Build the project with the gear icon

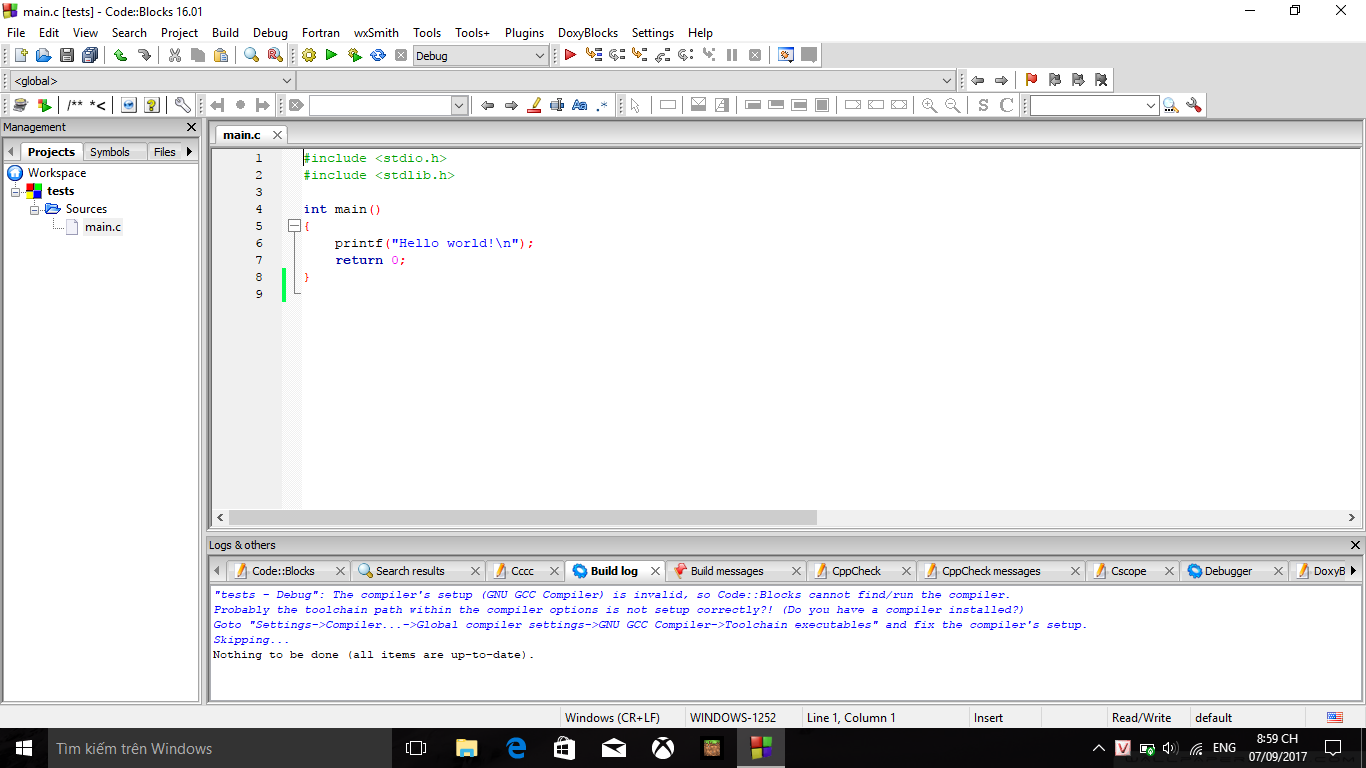pos(308,56)
